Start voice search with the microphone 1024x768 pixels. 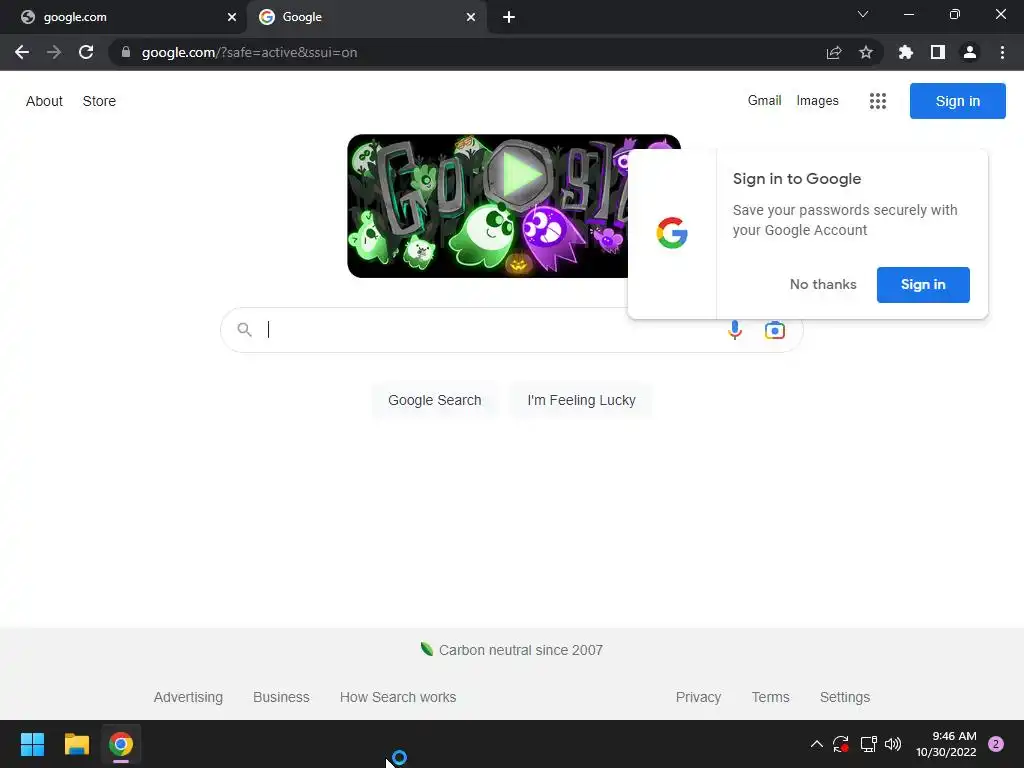pyautogui.click(x=735, y=330)
